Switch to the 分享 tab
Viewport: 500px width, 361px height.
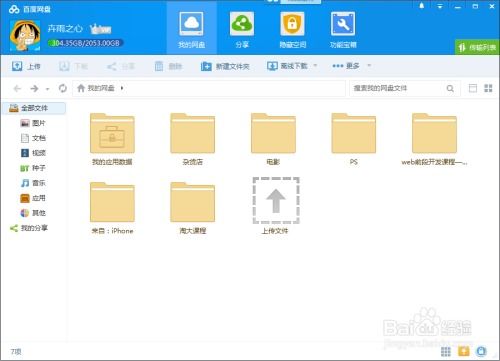pyautogui.click(x=242, y=30)
